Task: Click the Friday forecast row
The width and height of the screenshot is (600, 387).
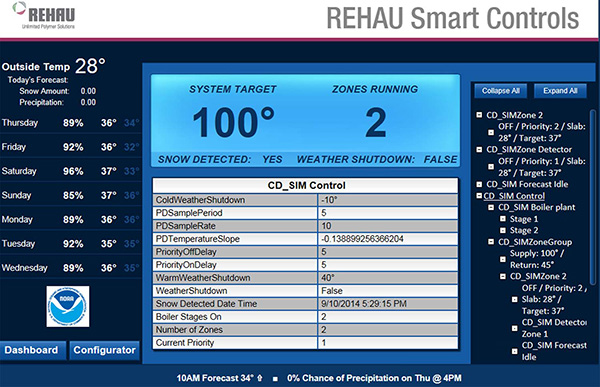Action: [71, 147]
